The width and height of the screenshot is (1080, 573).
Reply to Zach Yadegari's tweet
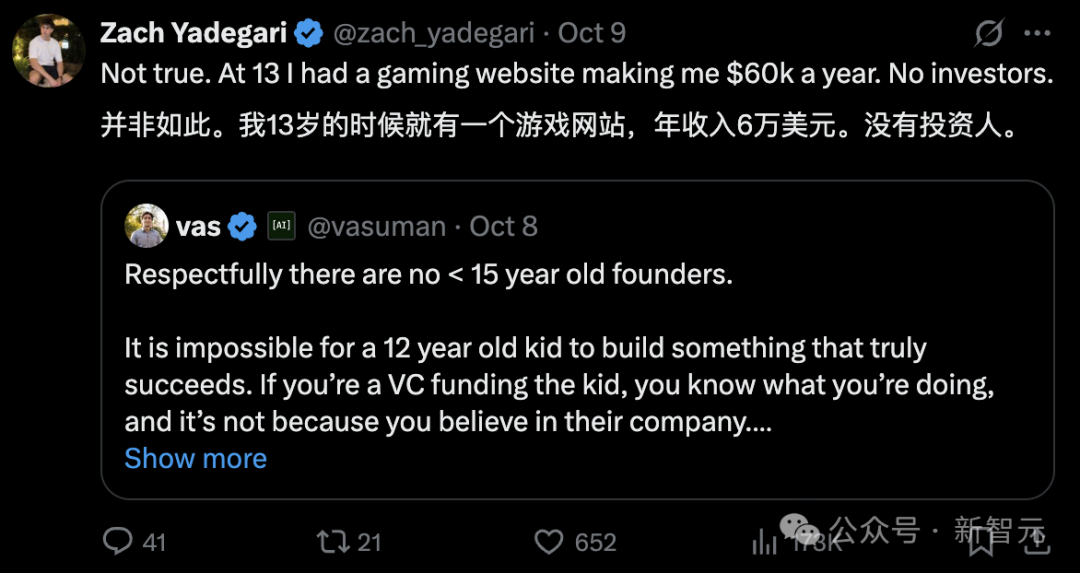pyautogui.click(x=118, y=542)
